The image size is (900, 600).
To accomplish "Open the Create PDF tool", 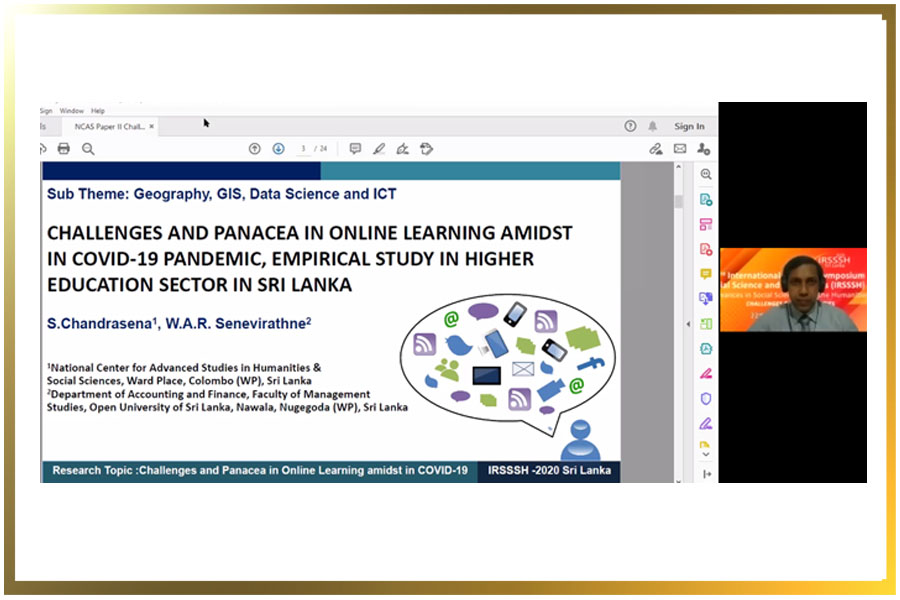I will pos(706,249).
